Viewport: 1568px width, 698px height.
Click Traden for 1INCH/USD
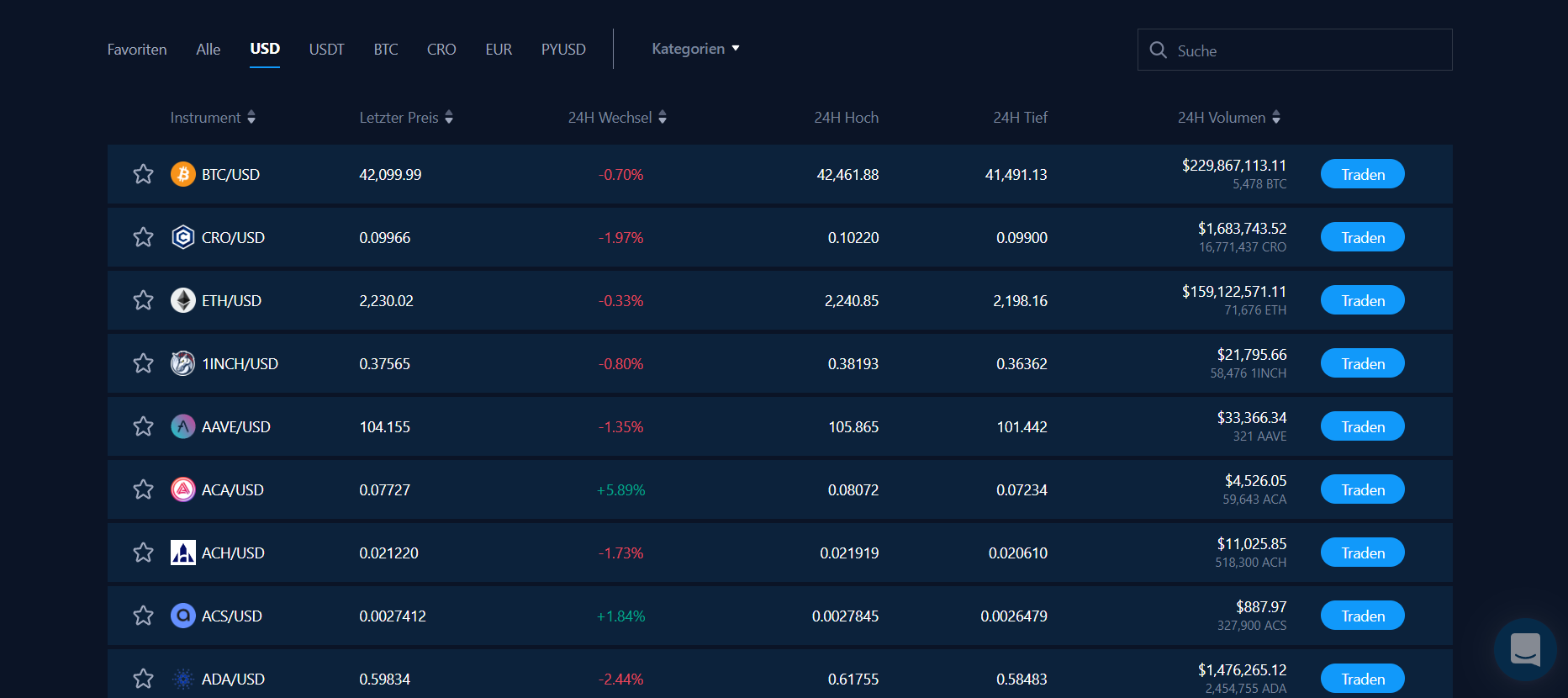pos(1363,363)
